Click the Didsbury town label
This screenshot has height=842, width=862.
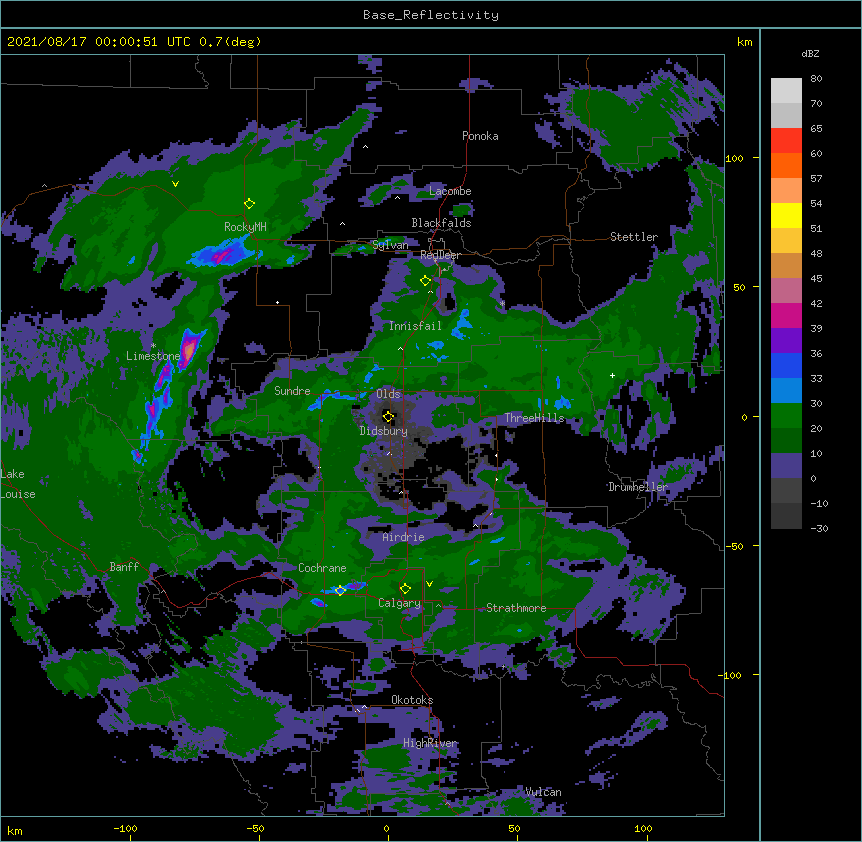coord(384,431)
